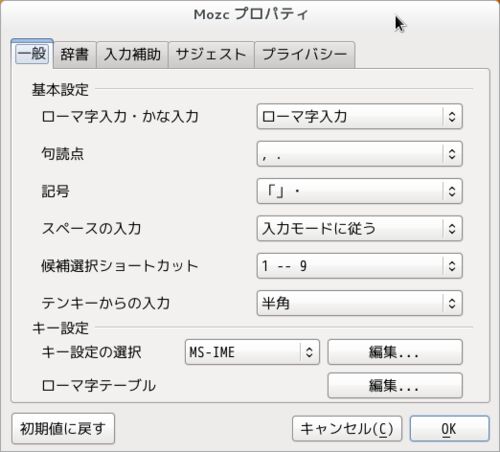The width and height of the screenshot is (500, 452).
Task: Click the スペースの入力 label
Action: pos(91,229)
